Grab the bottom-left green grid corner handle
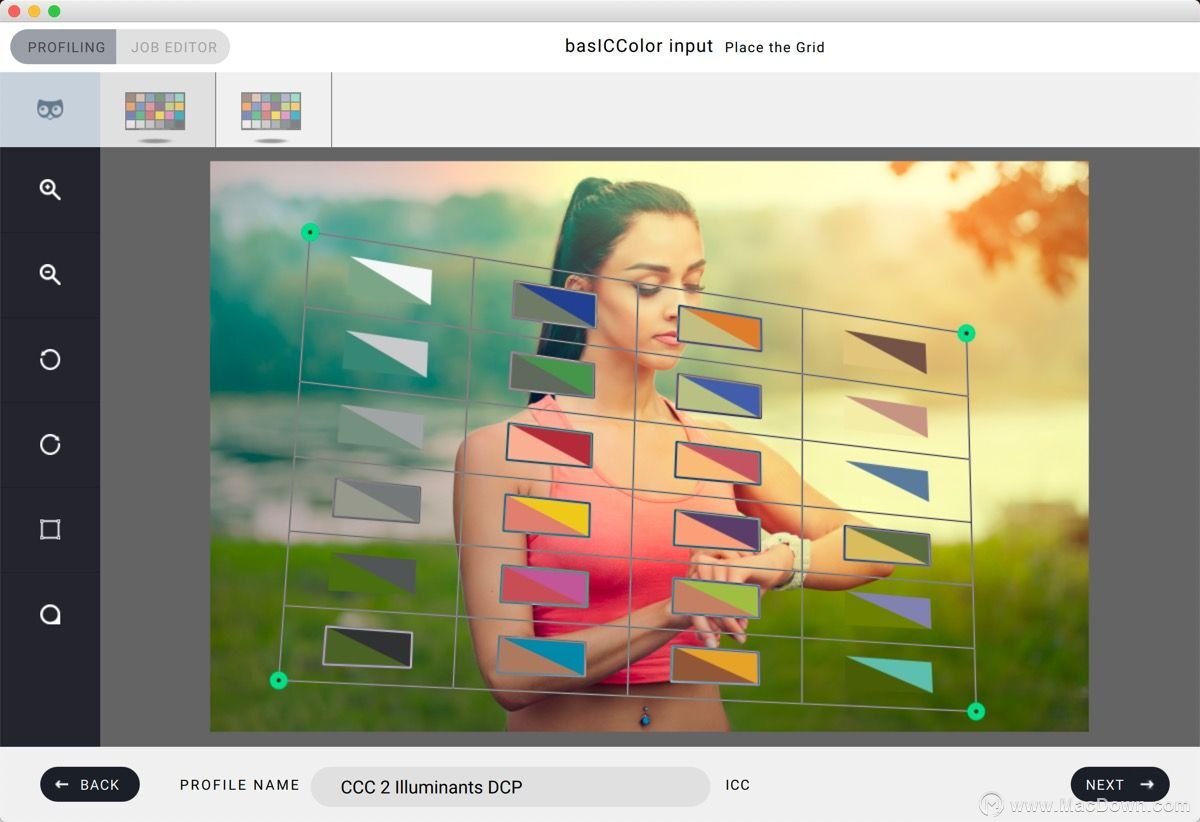Viewport: 1200px width, 822px height. (279, 680)
